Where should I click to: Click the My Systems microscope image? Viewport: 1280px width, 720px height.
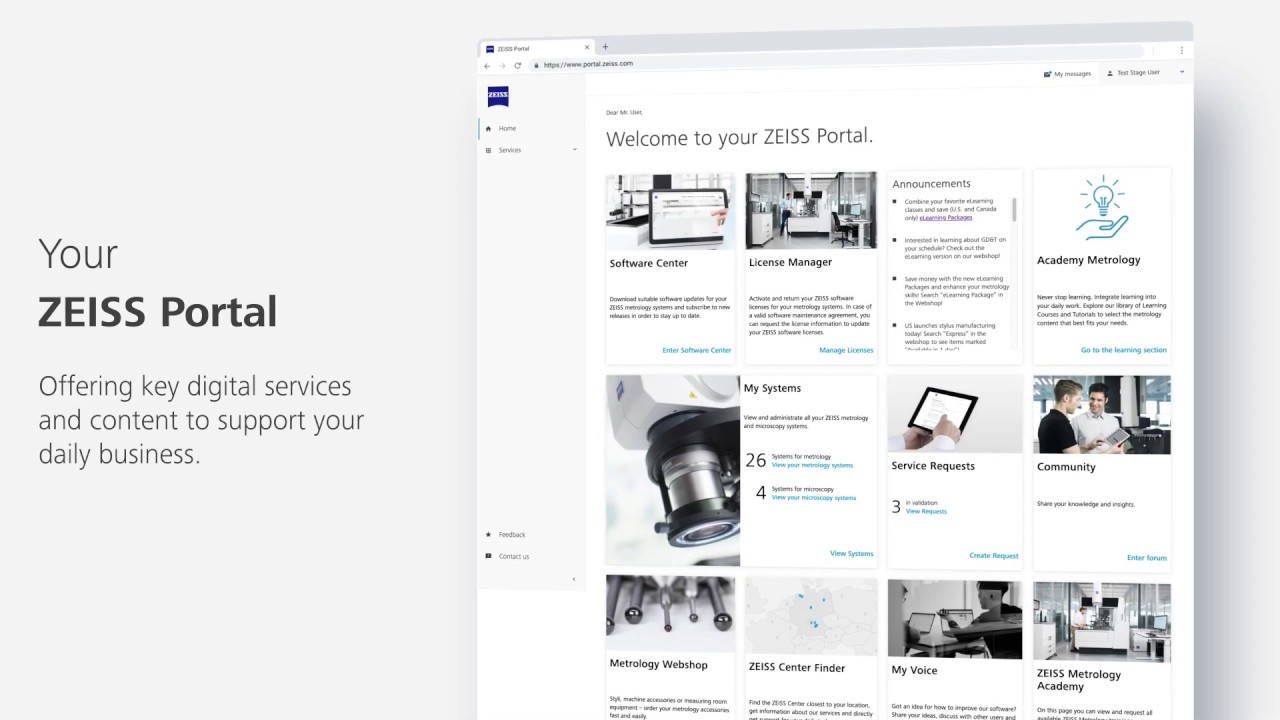(x=673, y=470)
